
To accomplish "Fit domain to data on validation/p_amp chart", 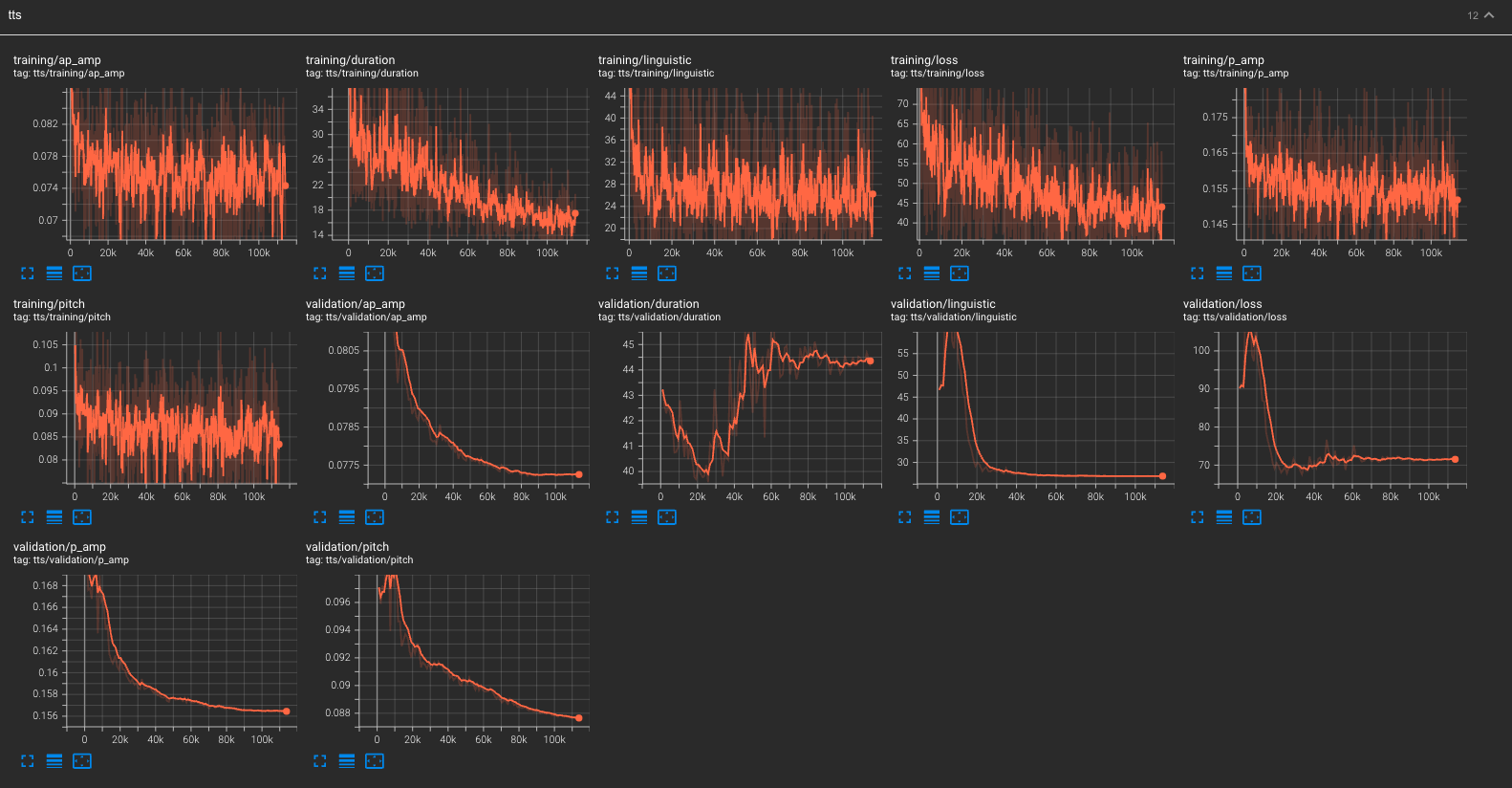I will tap(82, 761).
